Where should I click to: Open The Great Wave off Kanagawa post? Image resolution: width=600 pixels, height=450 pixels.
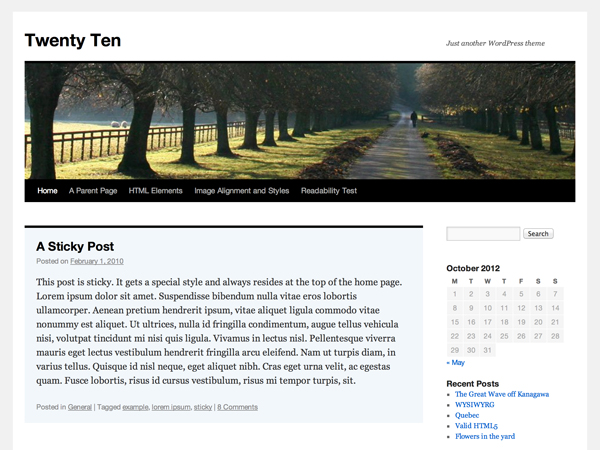tap(501, 394)
